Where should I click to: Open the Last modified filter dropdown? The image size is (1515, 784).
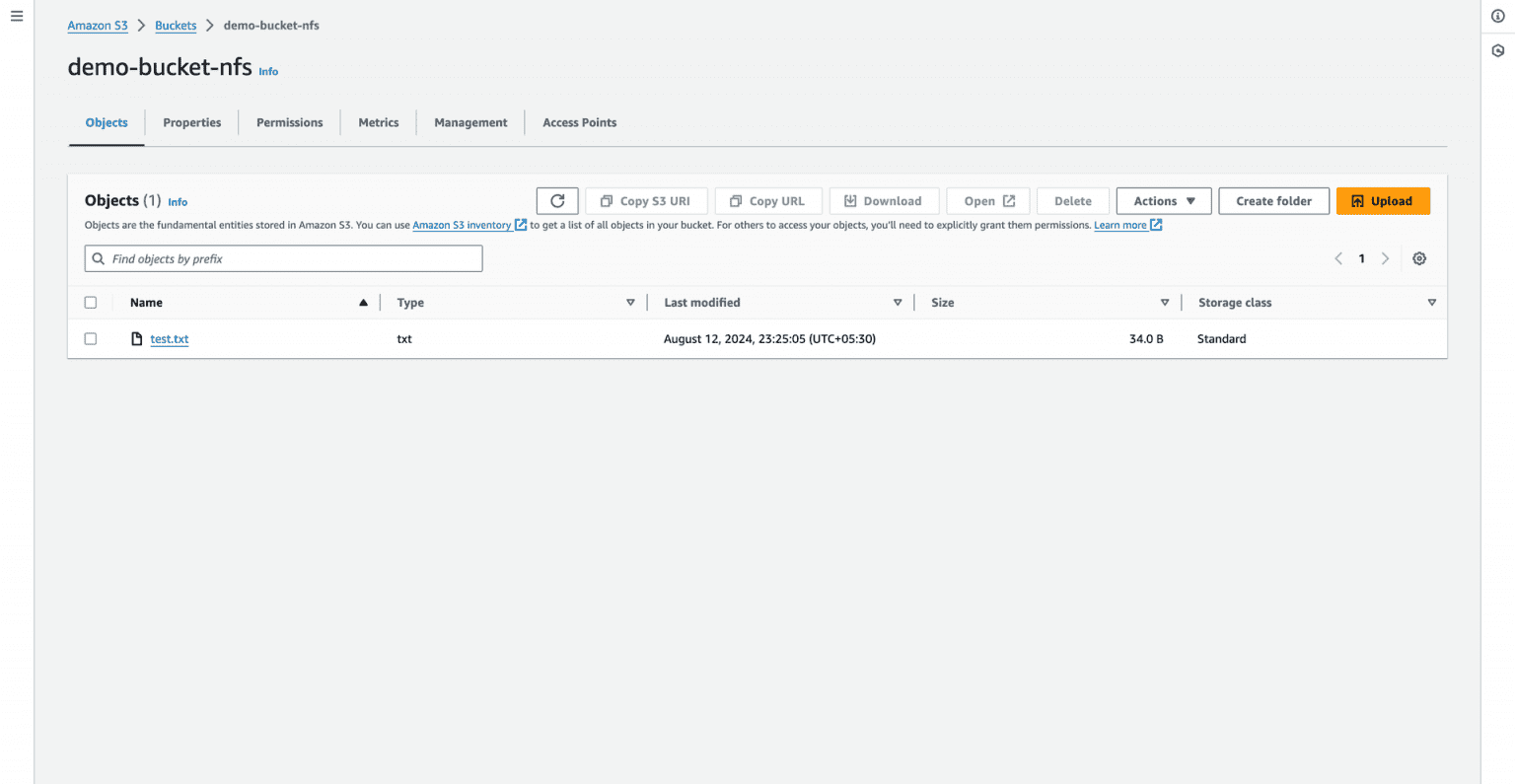coord(898,302)
